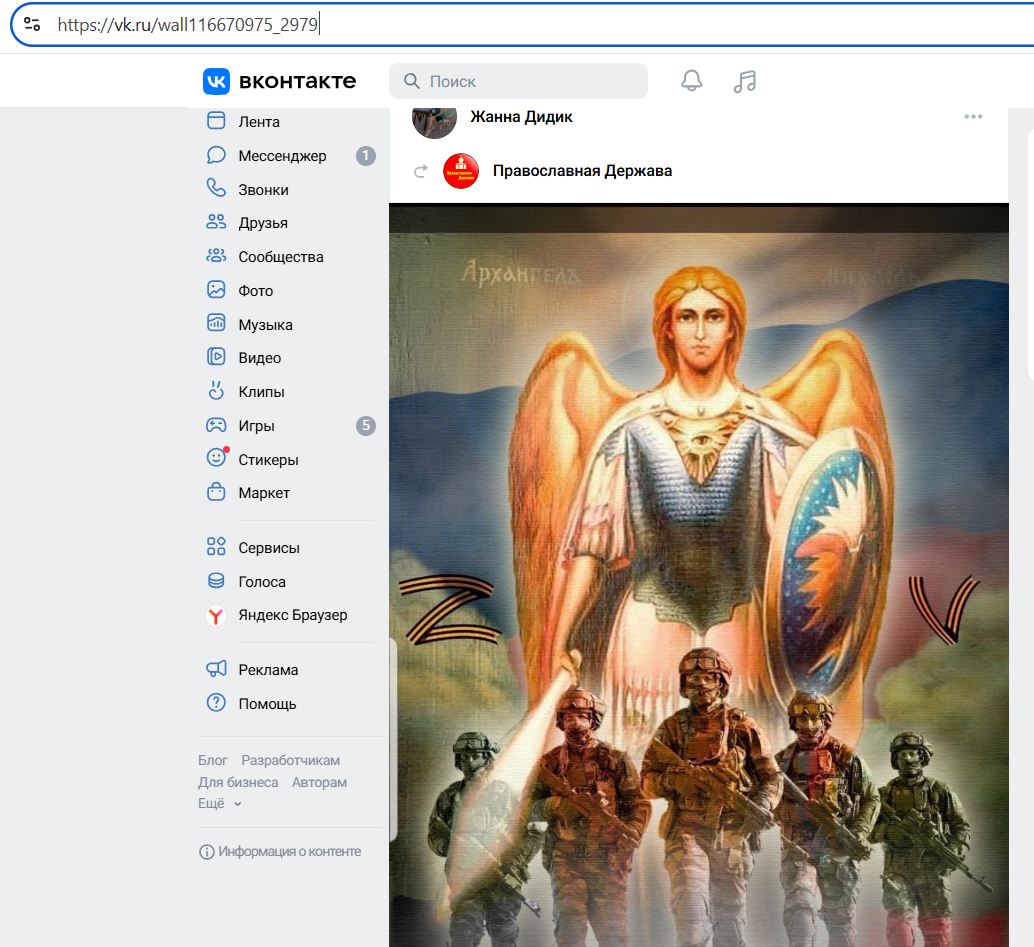Click the Стикеры smiley icon
Image resolution: width=1034 pixels, height=947 pixels.
click(217, 457)
